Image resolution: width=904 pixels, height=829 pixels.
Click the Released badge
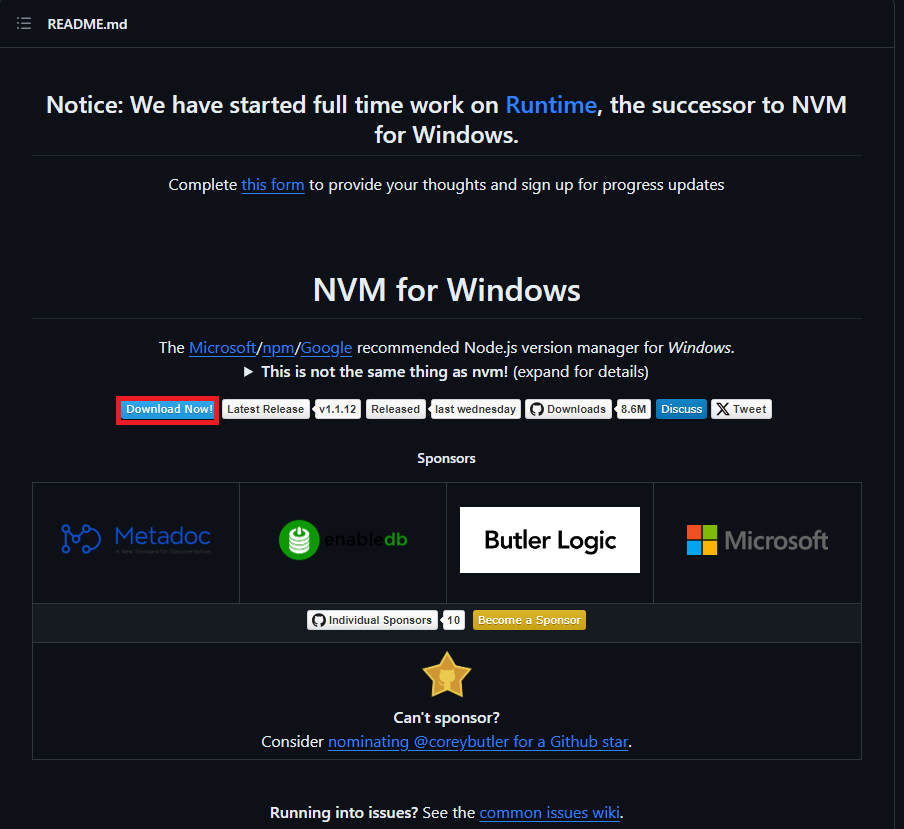tap(396, 409)
